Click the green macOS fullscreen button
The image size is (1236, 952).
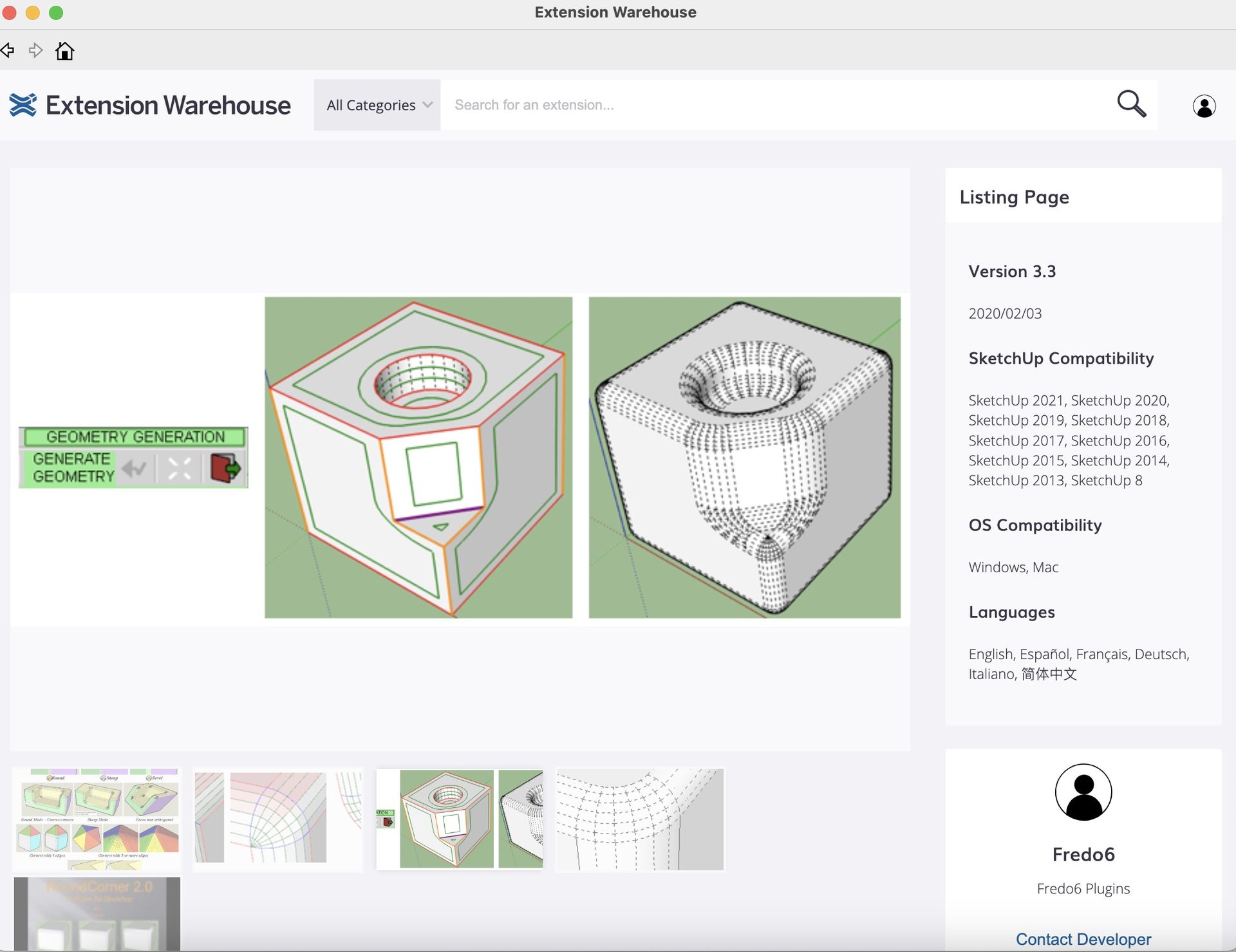pyautogui.click(x=56, y=13)
